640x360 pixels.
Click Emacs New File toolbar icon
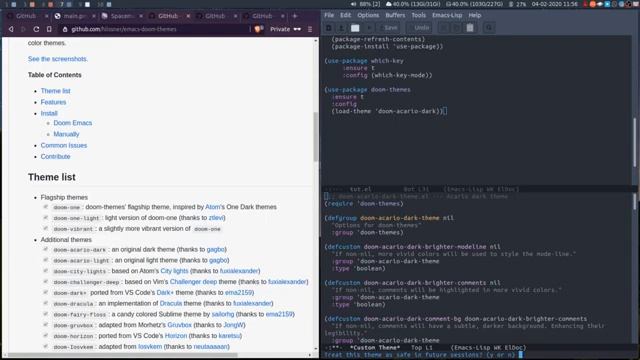[329, 28]
